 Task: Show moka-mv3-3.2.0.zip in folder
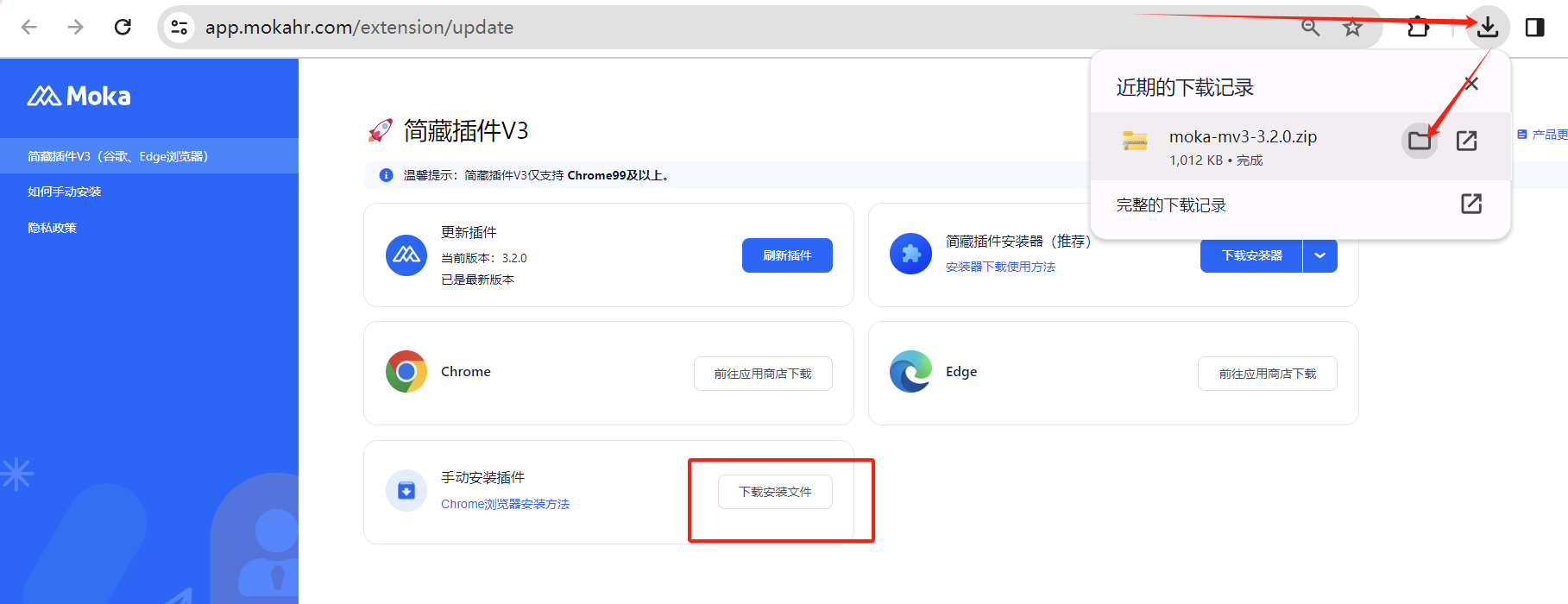tap(1420, 141)
